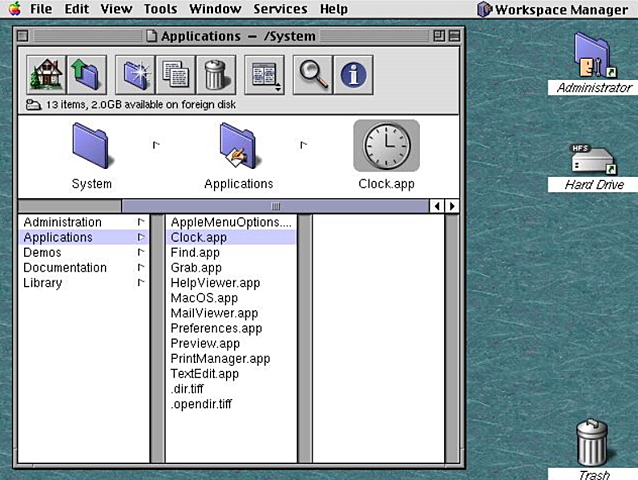638x480 pixels.
Task: Select the System folder icon in path
Action: coord(90,146)
